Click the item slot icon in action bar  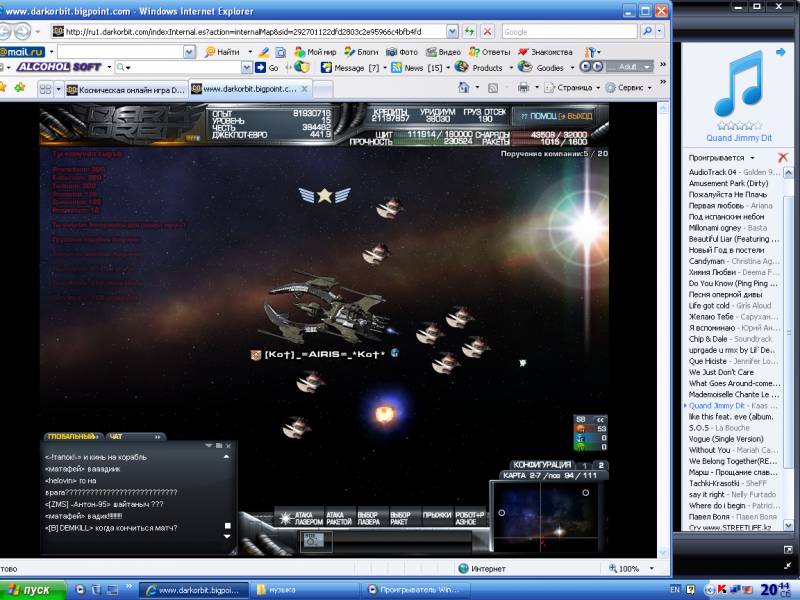[x=315, y=541]
